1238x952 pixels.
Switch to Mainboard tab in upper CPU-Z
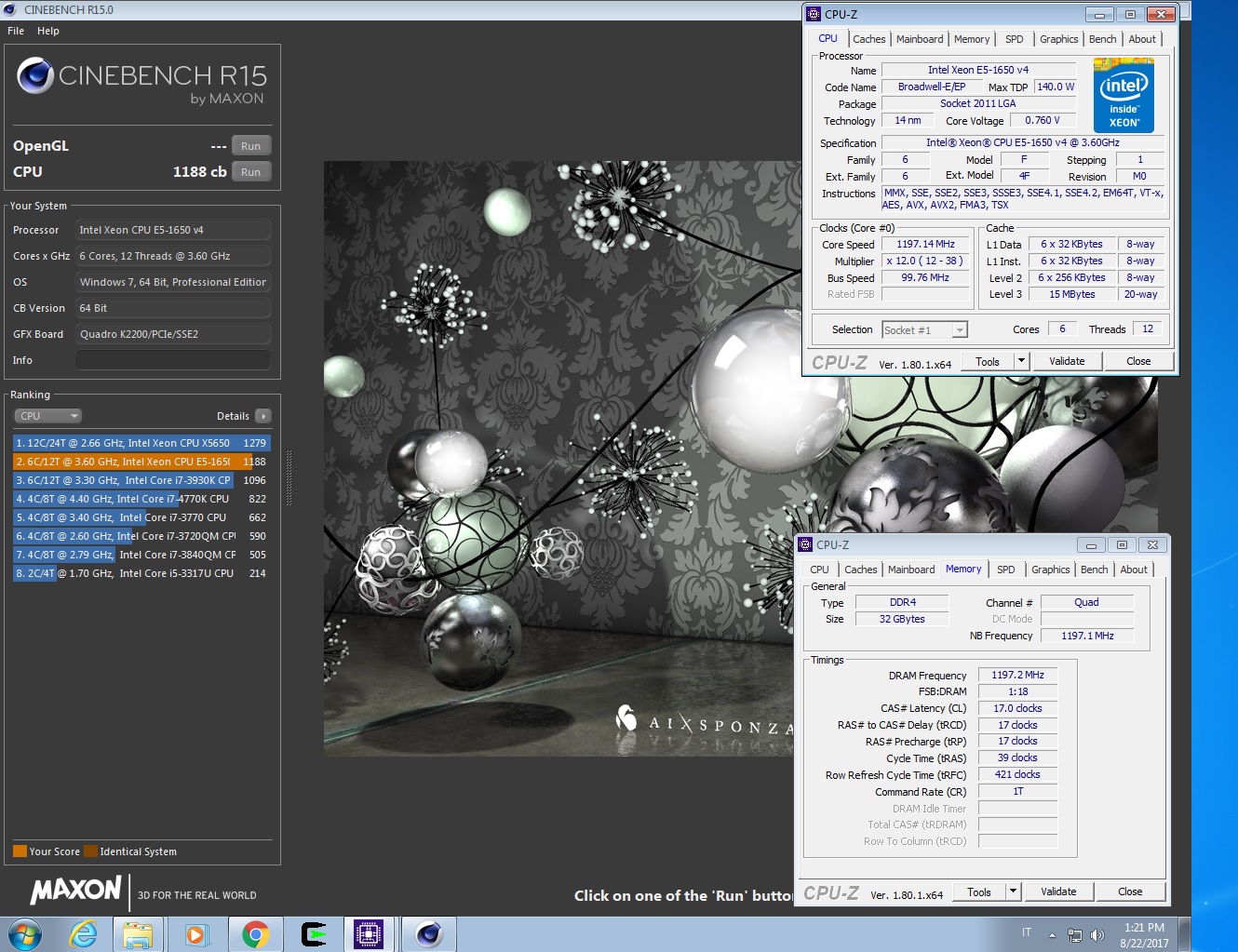(x=920, y=39)
